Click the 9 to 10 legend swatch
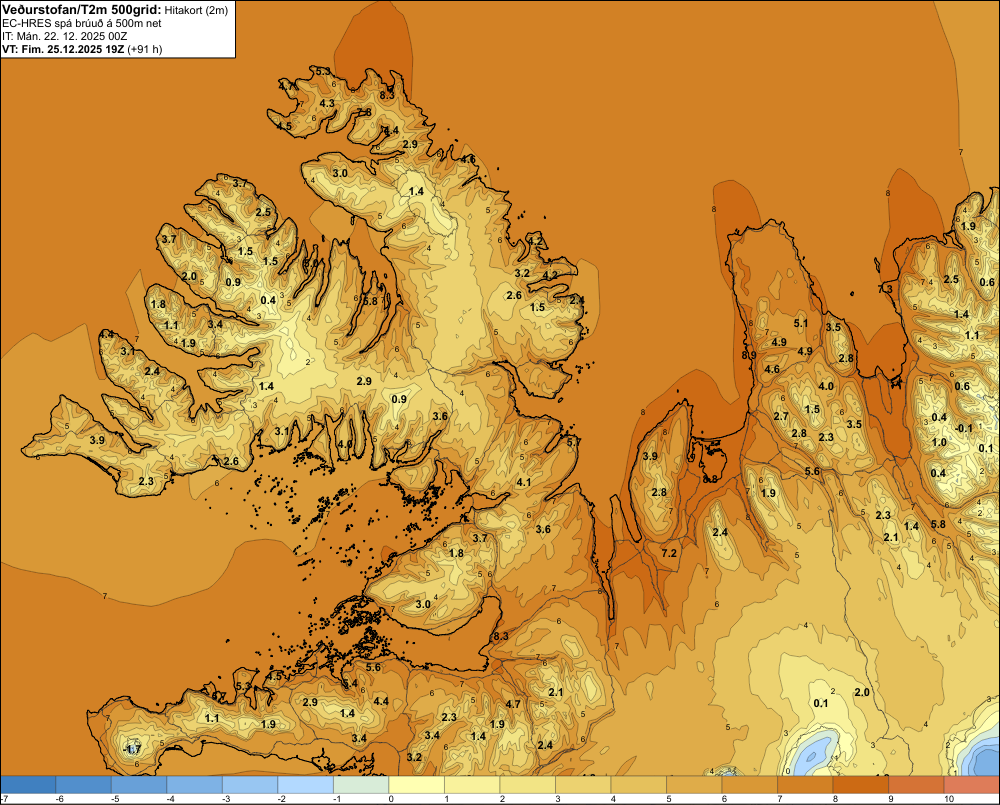This screenshot has width=1000, height=805. click(916, 785)
